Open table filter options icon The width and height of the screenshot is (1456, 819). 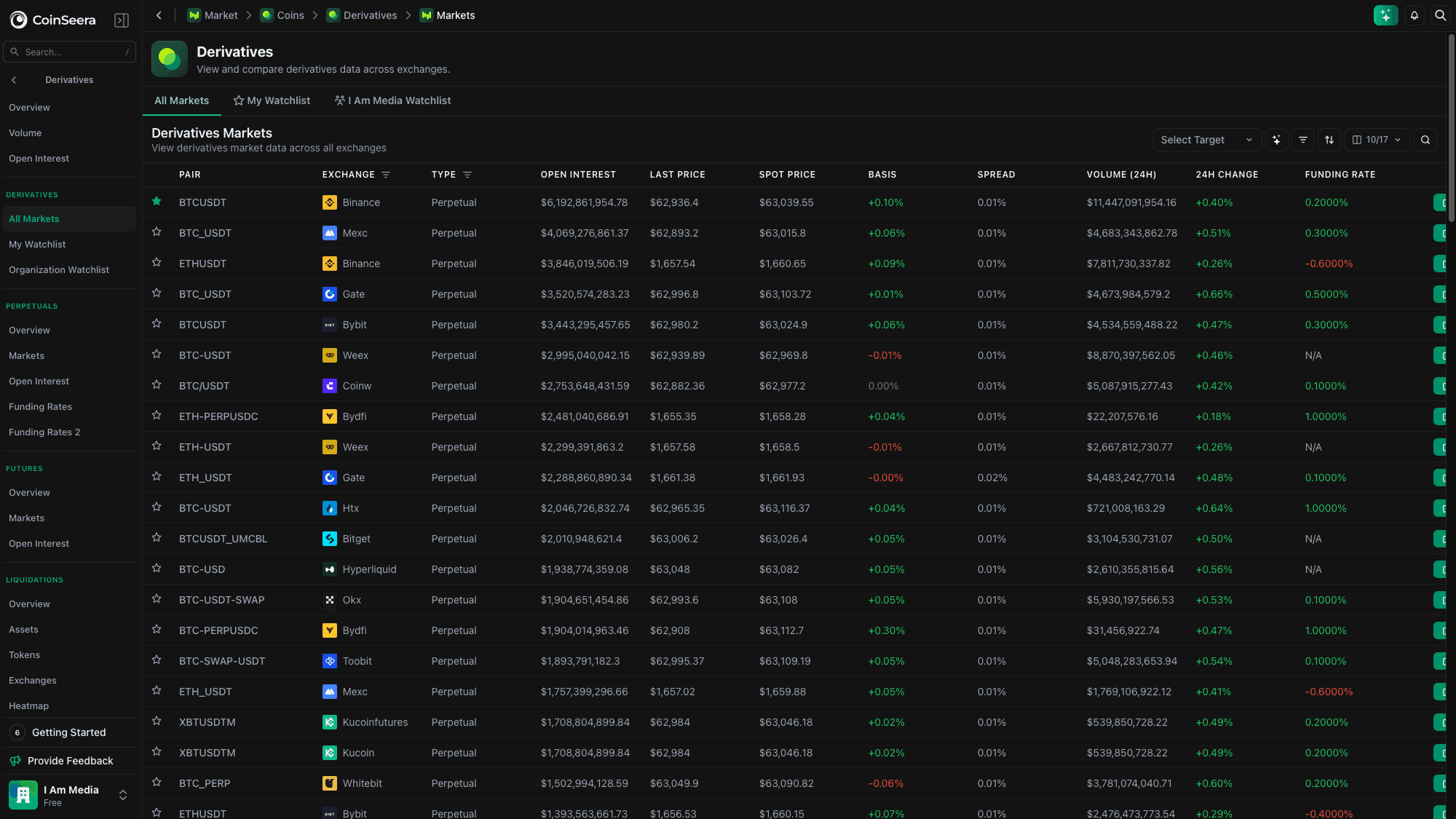pos(1303,140)
